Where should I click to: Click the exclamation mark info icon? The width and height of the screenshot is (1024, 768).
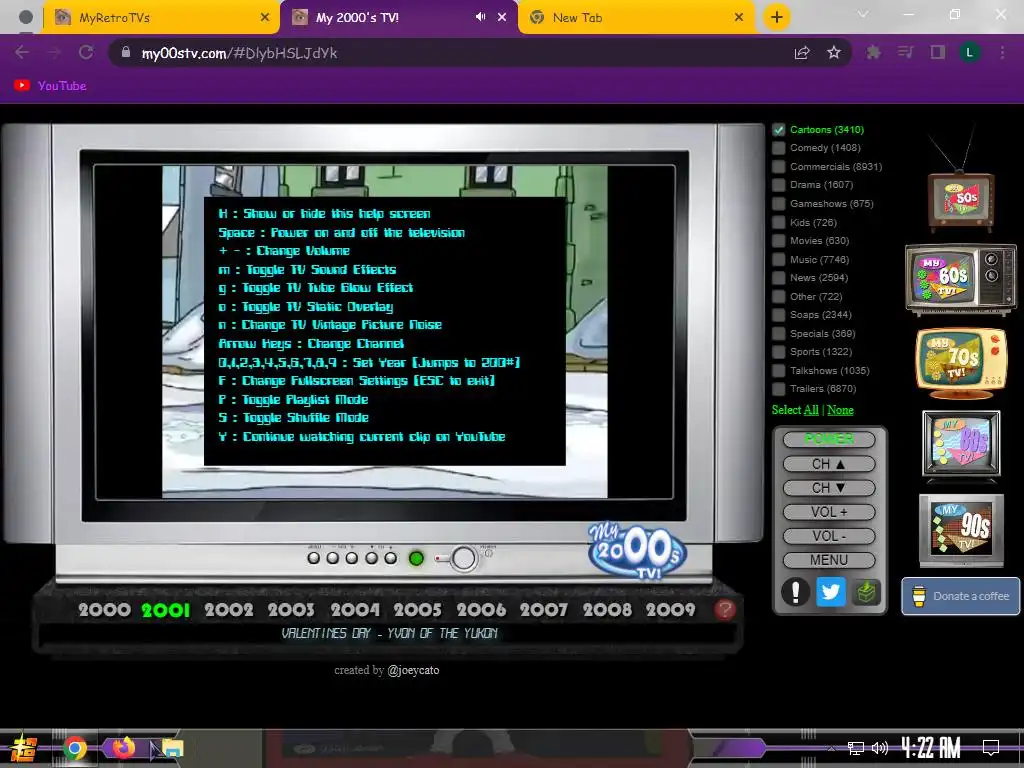[795, 592]
